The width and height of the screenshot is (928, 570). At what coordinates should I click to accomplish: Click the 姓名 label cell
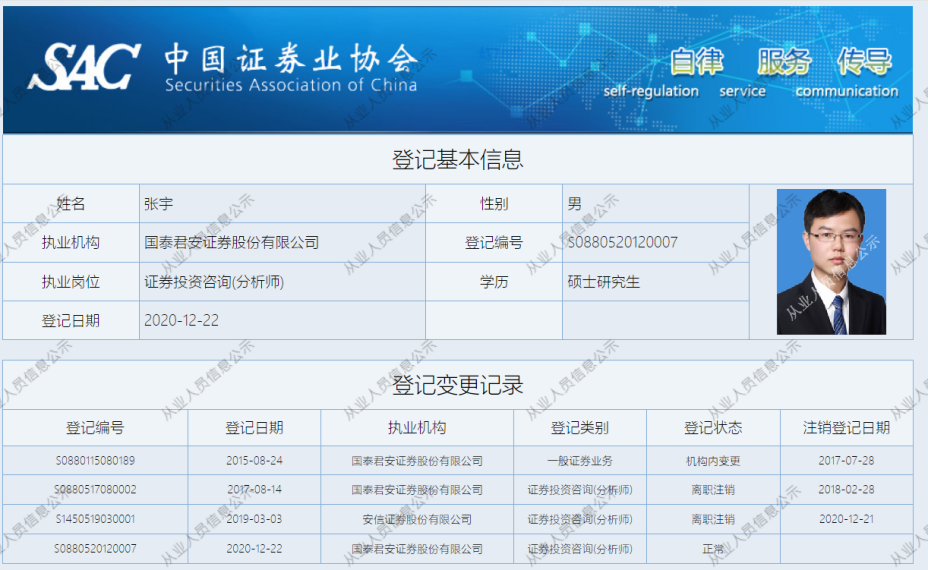[71, 204]
